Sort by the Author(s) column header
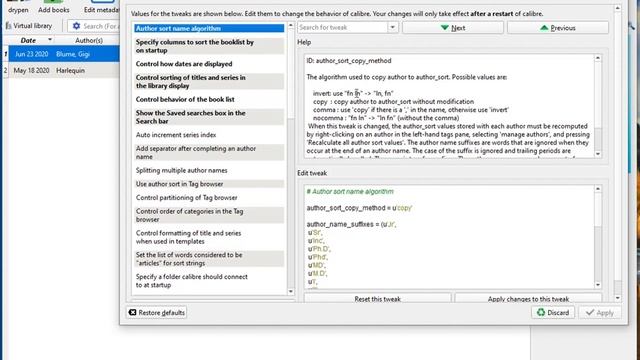This screenshot has height=360, width=640. [89, 40]
